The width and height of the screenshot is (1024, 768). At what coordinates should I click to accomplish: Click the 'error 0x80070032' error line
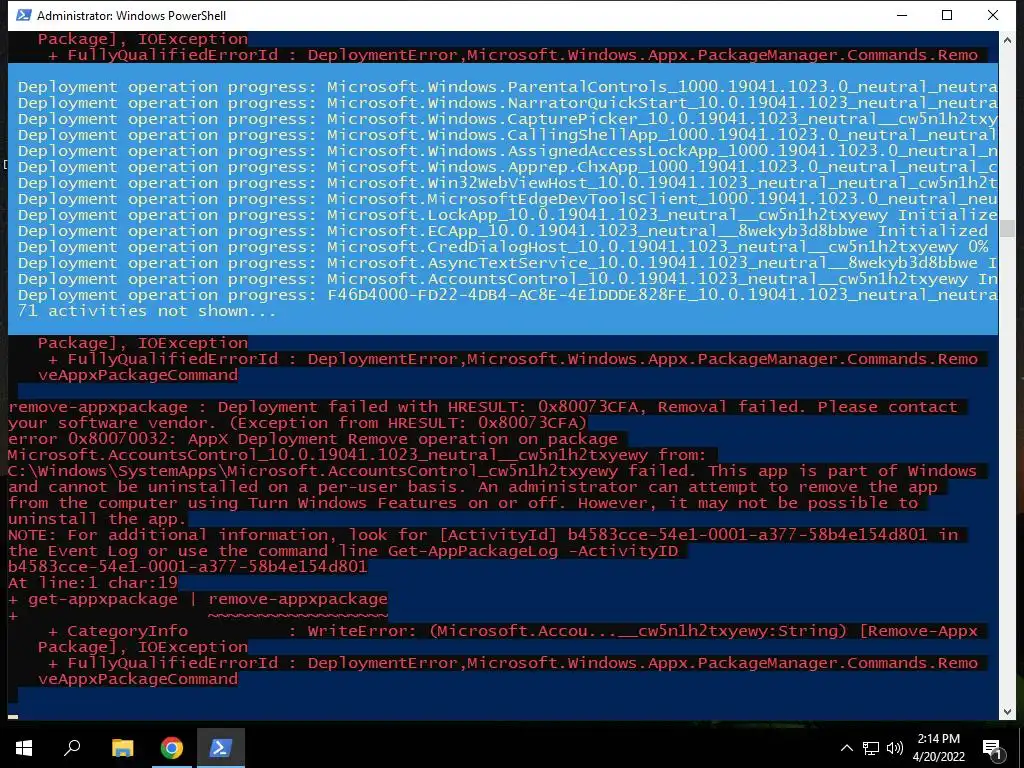point(313,439)
